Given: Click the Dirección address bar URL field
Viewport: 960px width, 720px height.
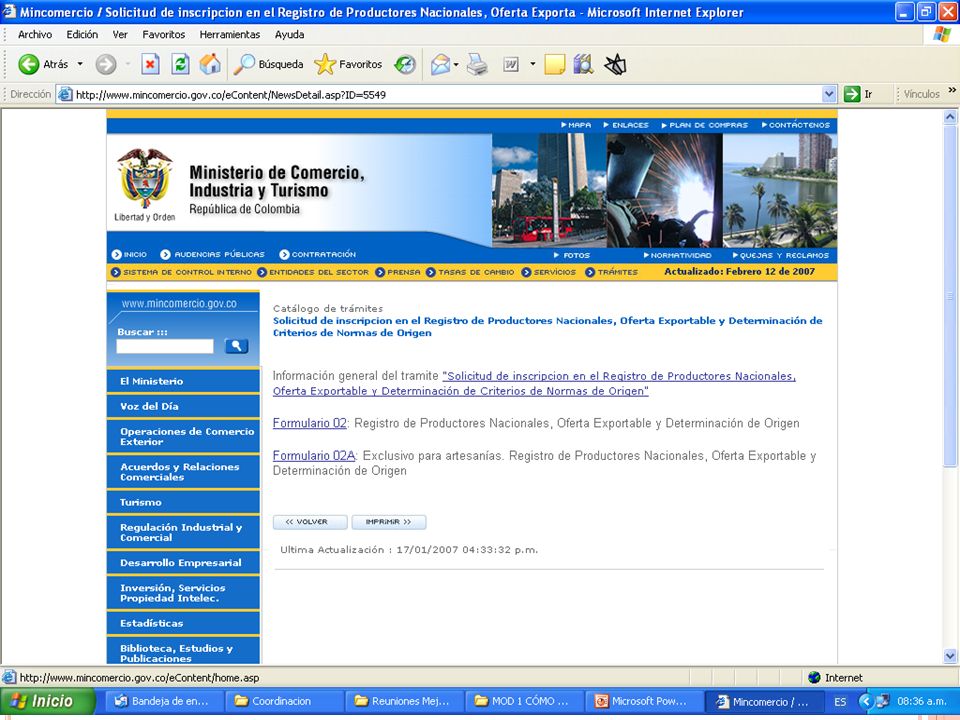Looking at the screenshot, I should click(447, 94).
